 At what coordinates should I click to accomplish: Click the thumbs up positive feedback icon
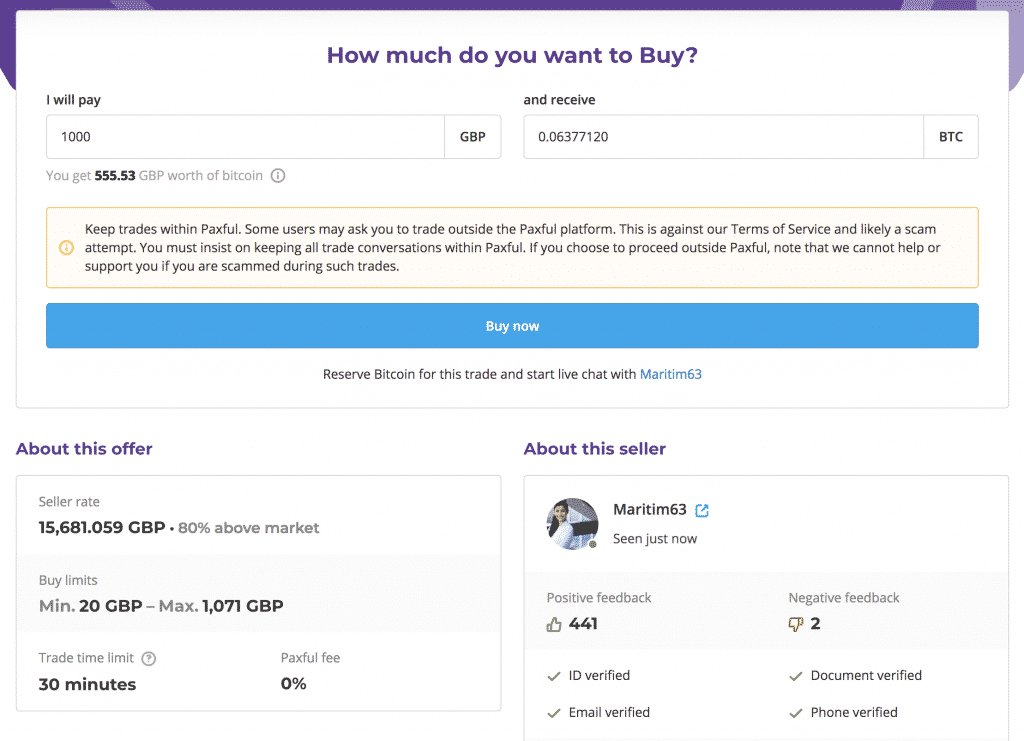pos(554,625)
